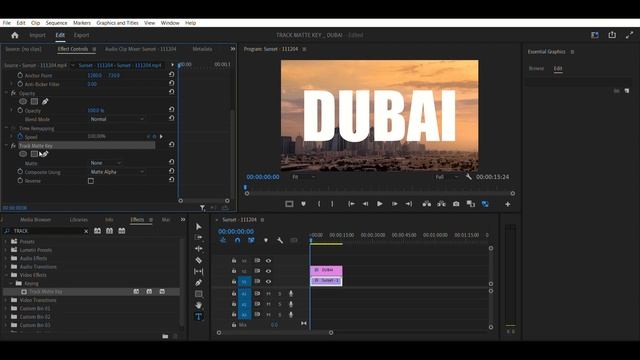Click comparison view icon in Program monitor

pos(471,204)
